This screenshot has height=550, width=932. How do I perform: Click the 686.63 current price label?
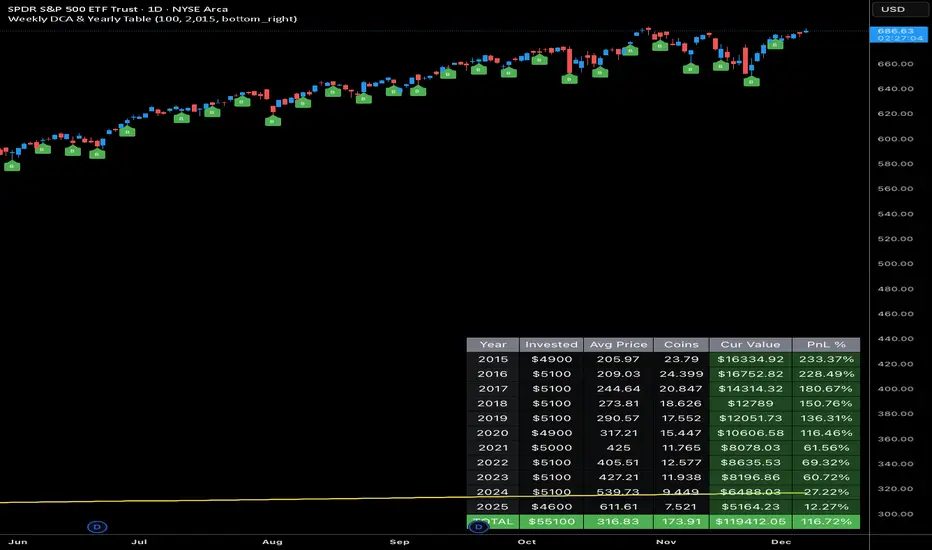[x=895, y=33]
